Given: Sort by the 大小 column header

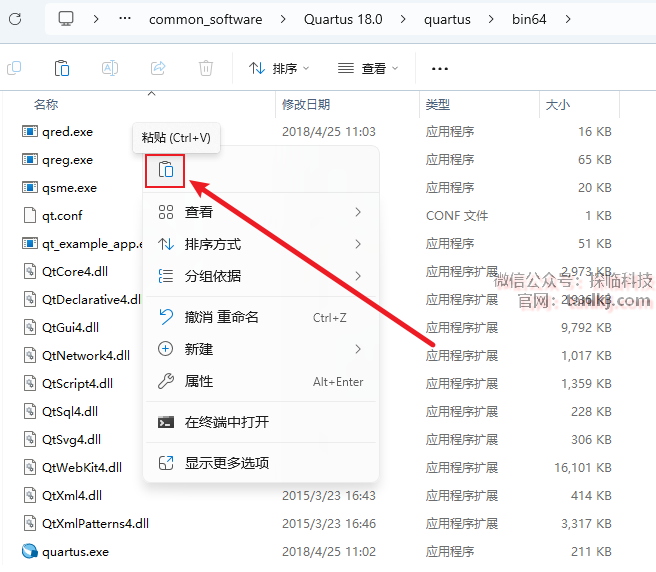Looking at the screenshot, I should click(x=558, y=104).
